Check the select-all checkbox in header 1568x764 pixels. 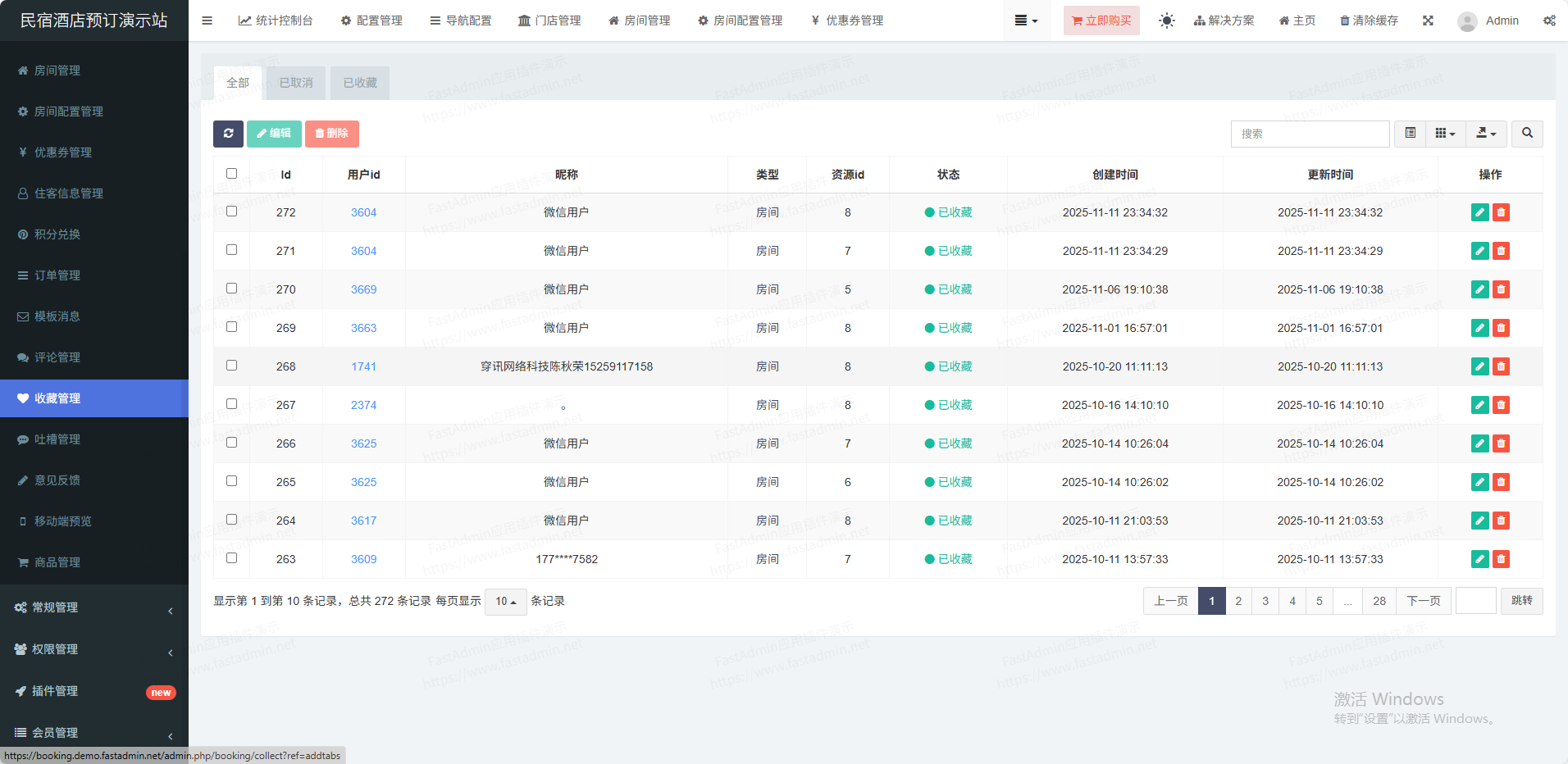[231, 174]
